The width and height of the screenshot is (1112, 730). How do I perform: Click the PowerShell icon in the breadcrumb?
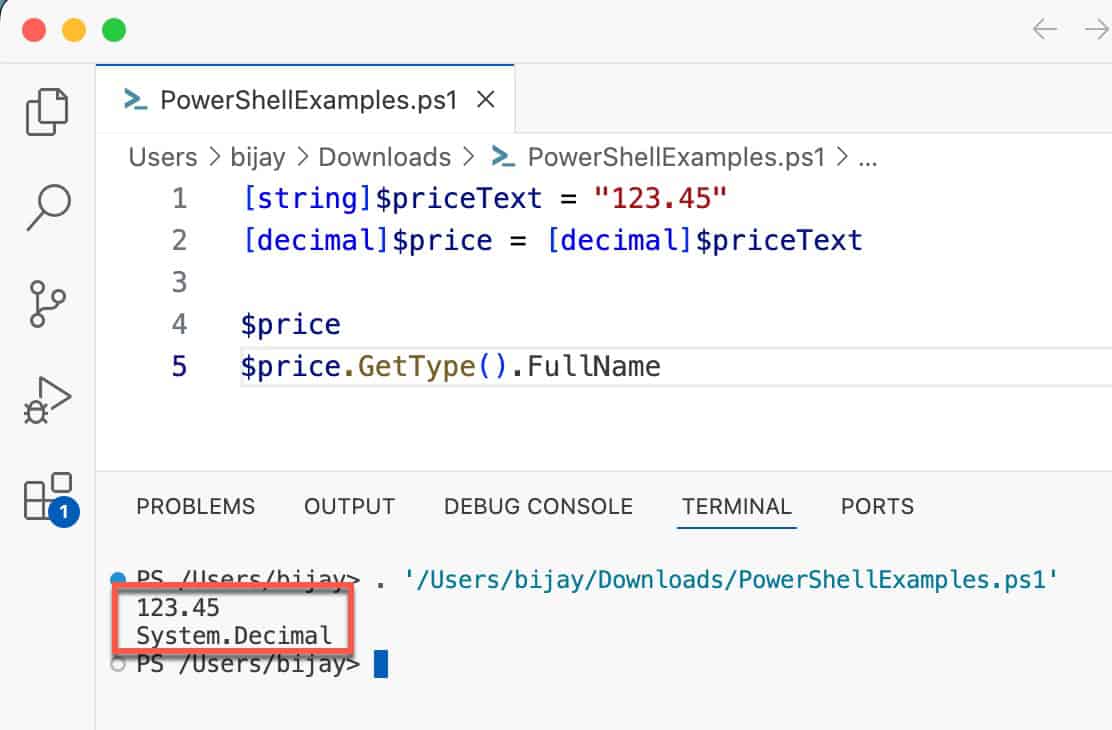[x=502, y=157]
